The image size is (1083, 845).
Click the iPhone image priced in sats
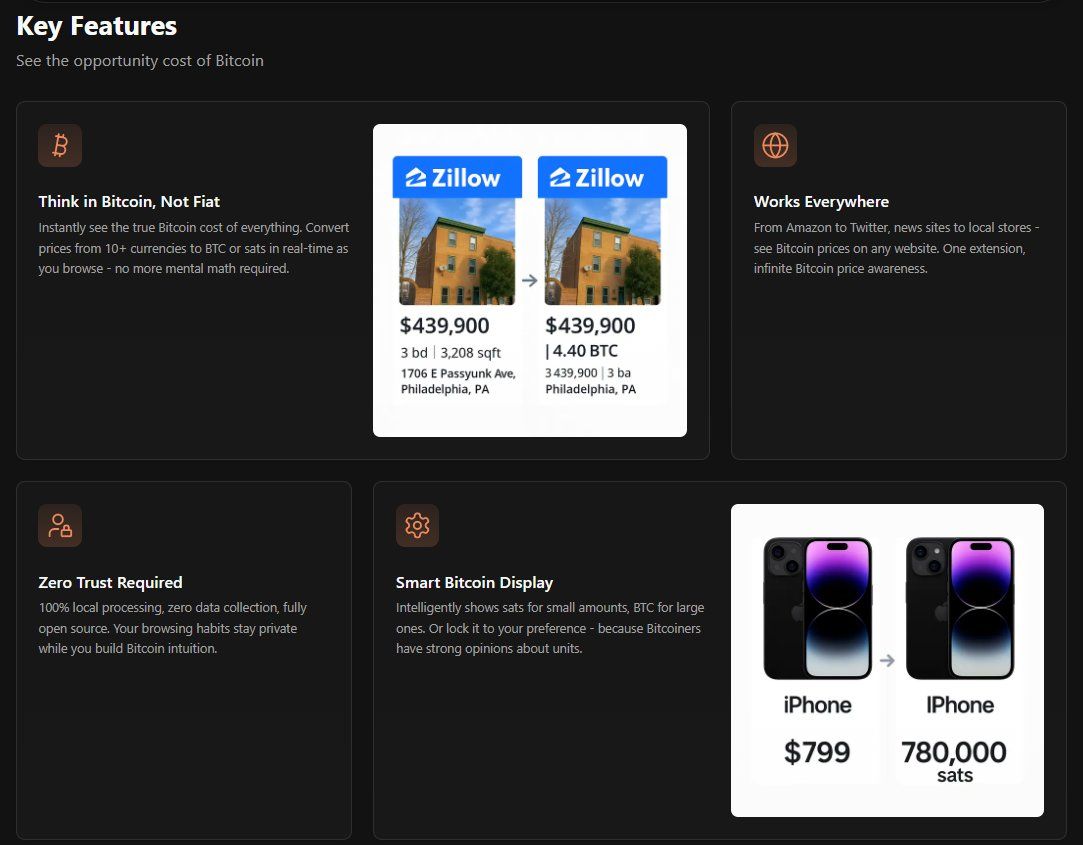tap(960, 608)
